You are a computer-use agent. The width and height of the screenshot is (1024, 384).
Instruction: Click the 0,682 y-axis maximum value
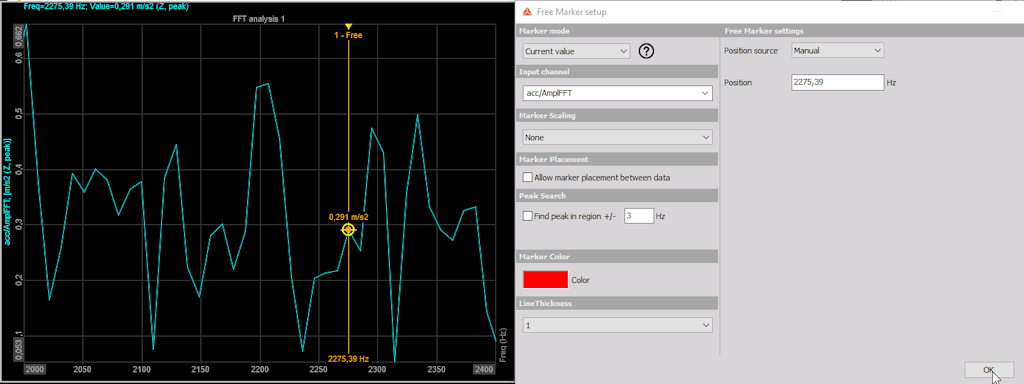(x=18, y=37)
